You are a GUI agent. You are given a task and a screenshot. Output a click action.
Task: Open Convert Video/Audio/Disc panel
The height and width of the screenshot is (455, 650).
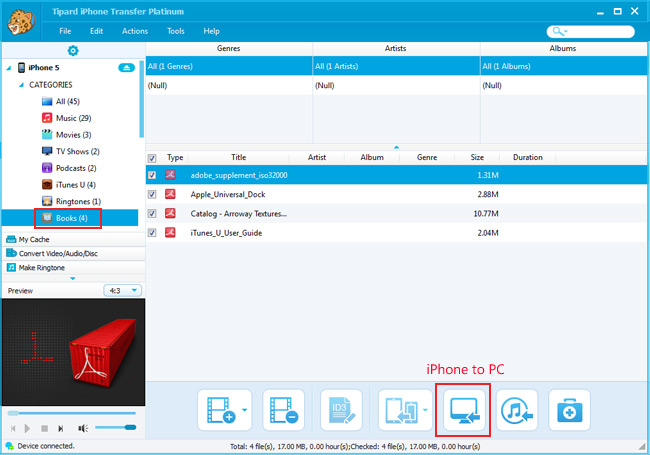(x=74, y=254)
